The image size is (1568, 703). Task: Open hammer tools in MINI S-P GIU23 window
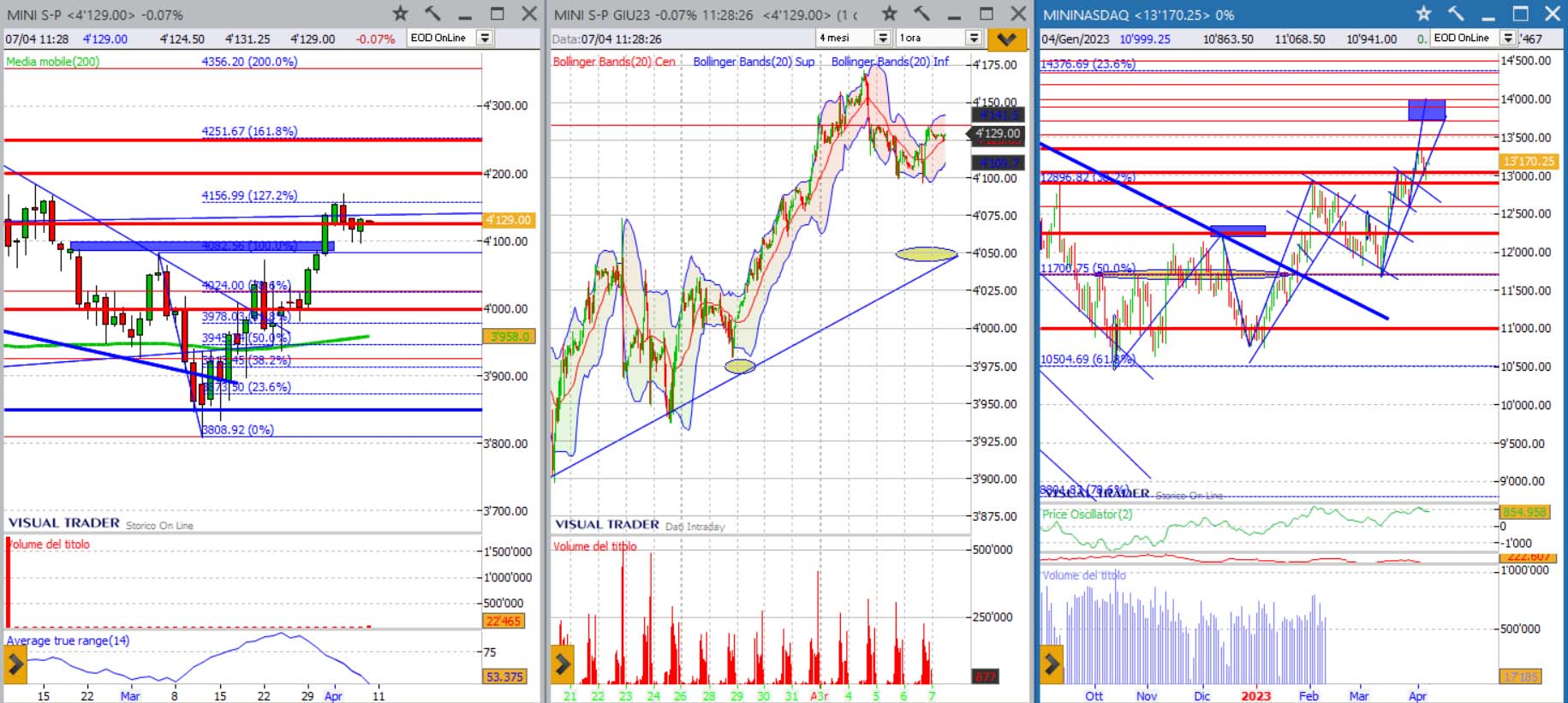[921, 14]
